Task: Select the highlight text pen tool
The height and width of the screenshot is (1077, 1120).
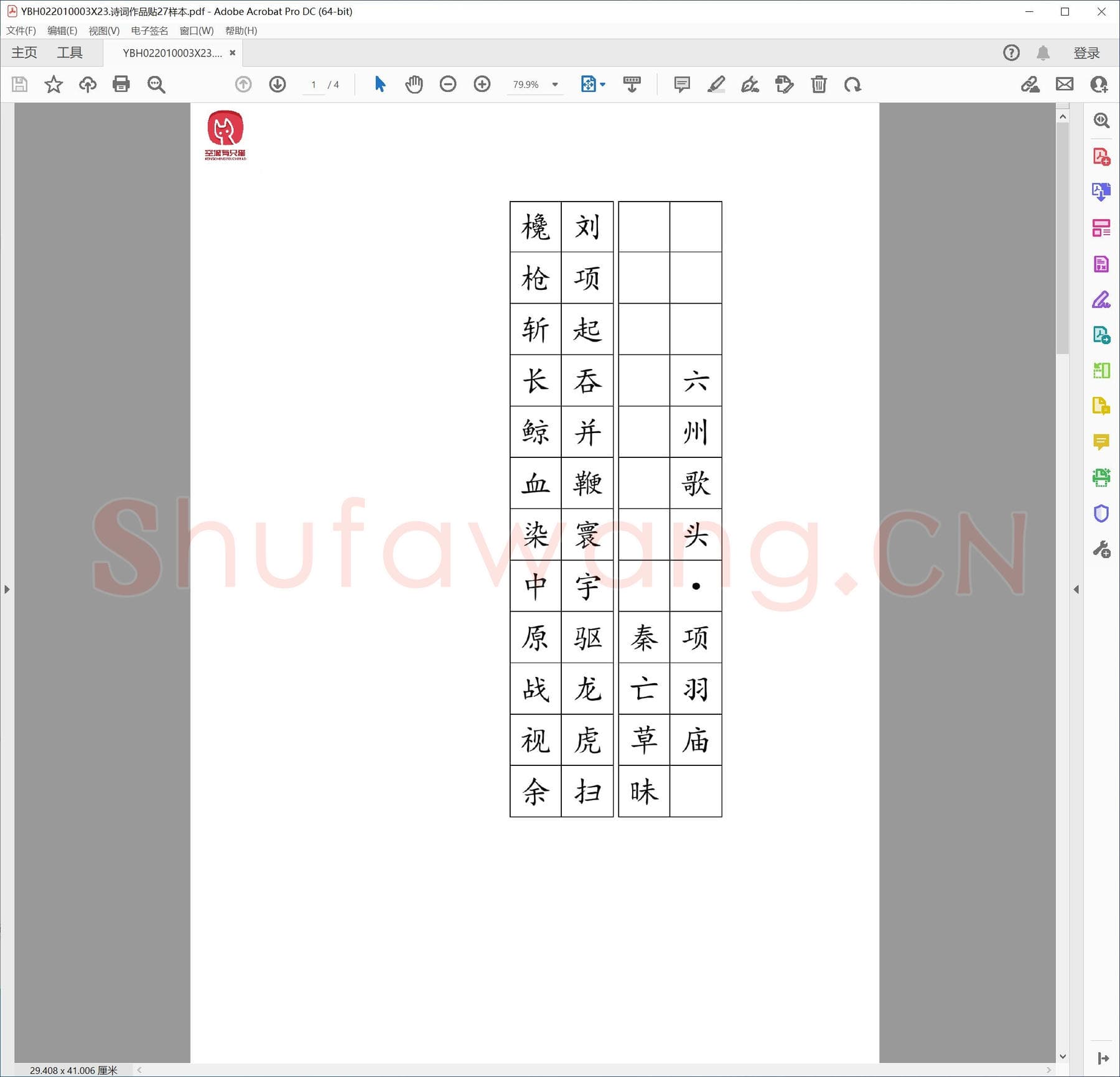Action: [716, 84]
